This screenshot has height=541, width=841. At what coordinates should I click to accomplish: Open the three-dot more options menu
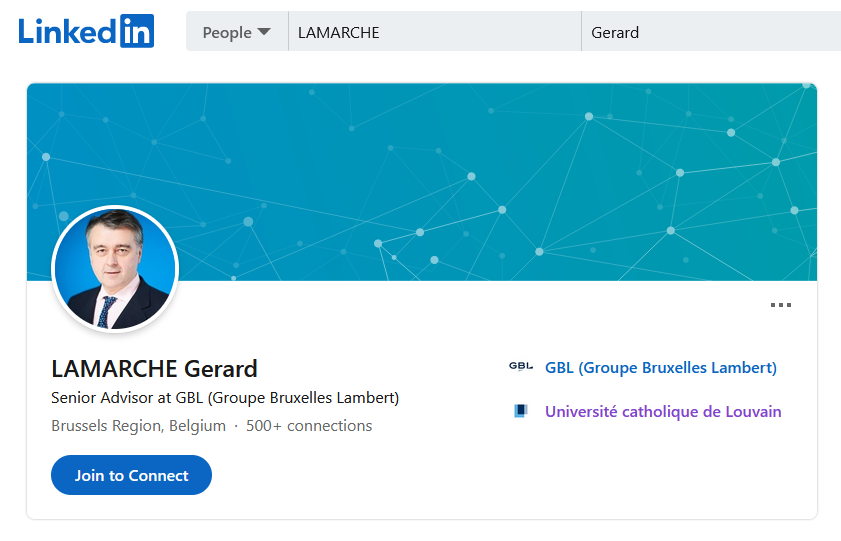pyautogui.click(x=780, y=305)
